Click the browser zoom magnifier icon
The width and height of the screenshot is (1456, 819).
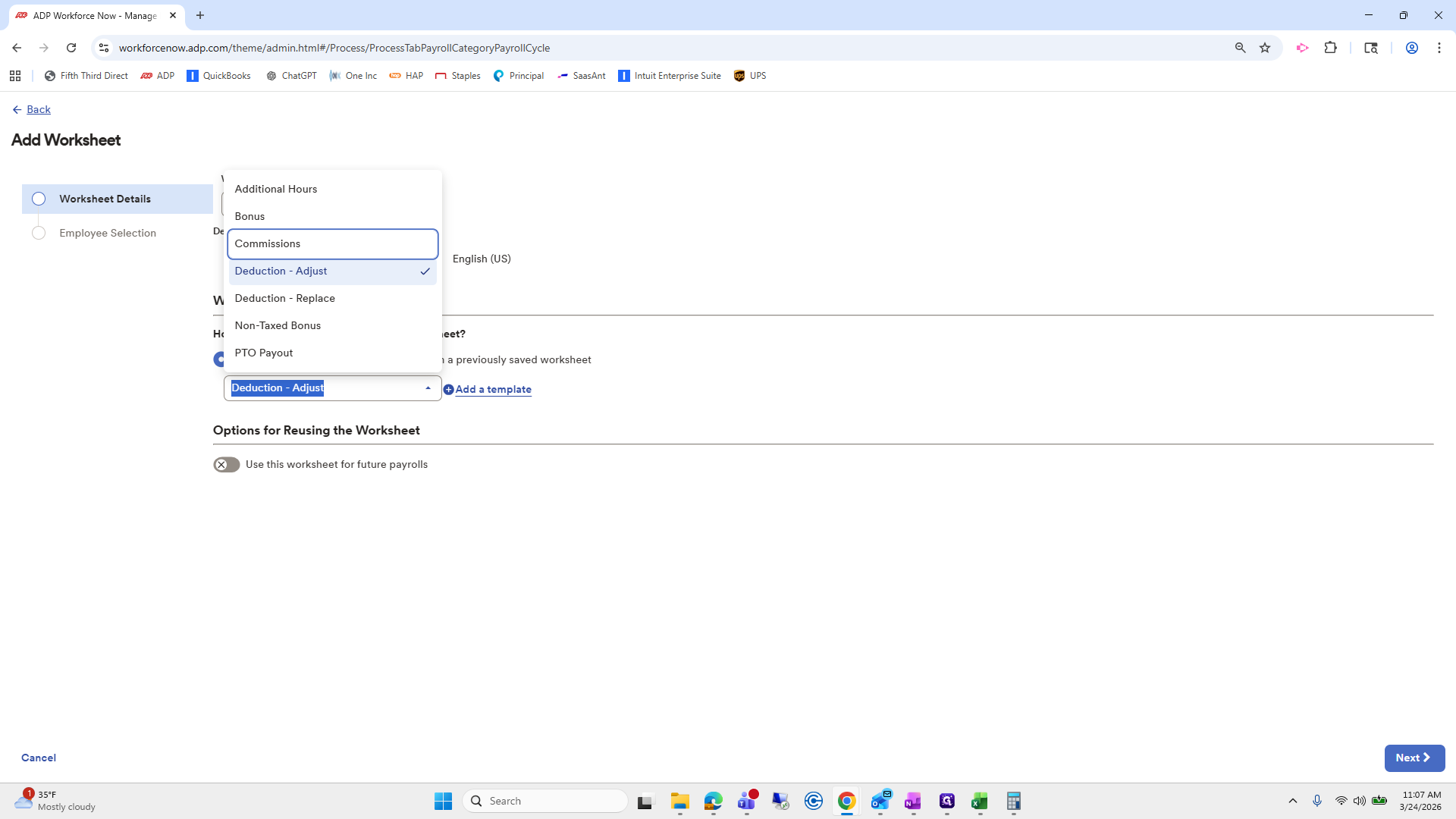coord(1241,48)
